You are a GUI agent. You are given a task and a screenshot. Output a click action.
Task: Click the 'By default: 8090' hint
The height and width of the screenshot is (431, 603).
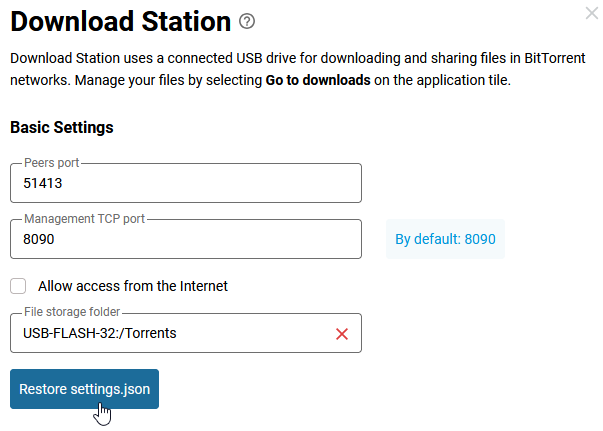coord(445,240)
